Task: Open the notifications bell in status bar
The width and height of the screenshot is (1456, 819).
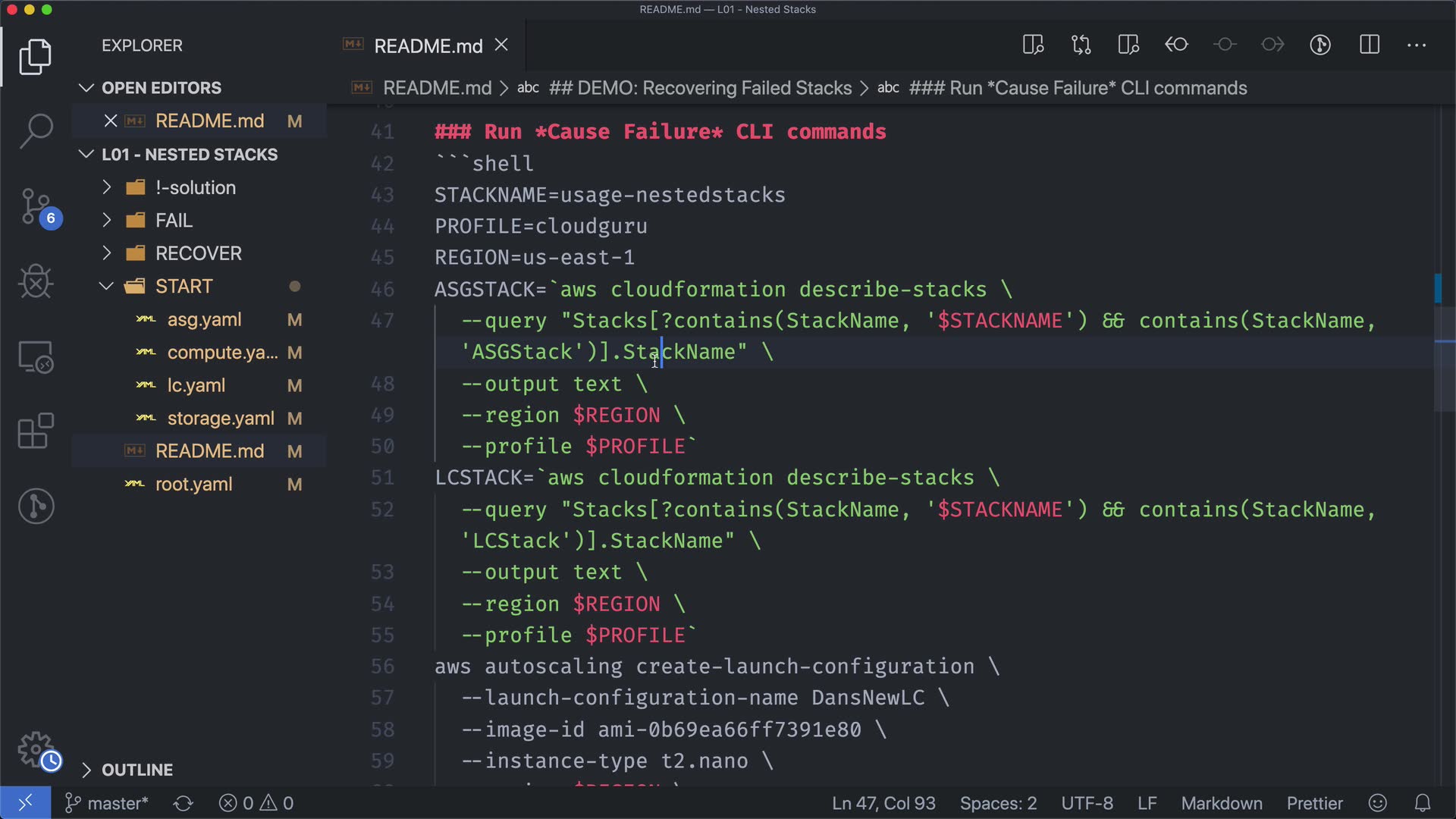Action: pyautogui.click(x=1423, y=803)
